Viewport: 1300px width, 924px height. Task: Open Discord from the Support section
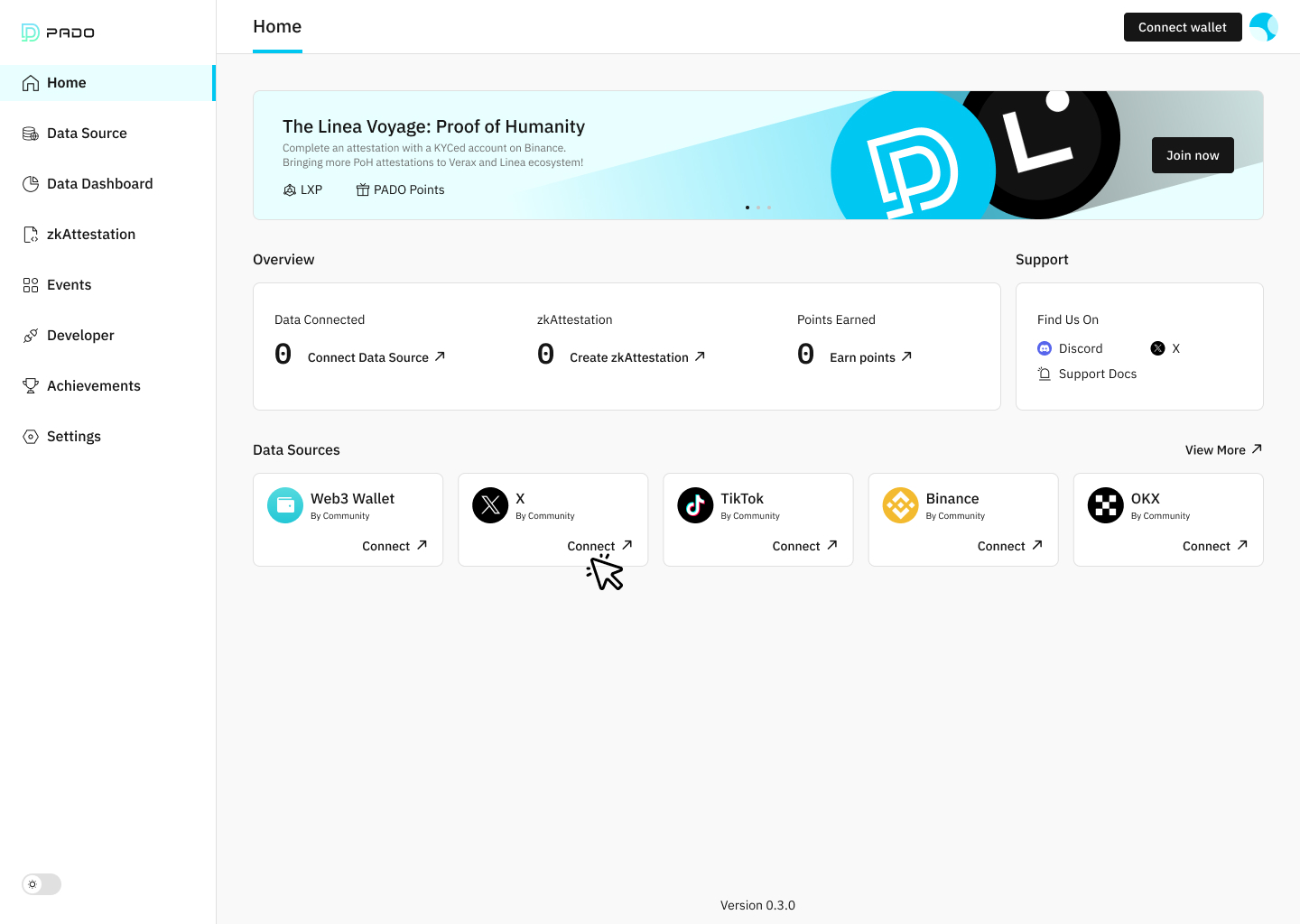tap(1071, 348)
